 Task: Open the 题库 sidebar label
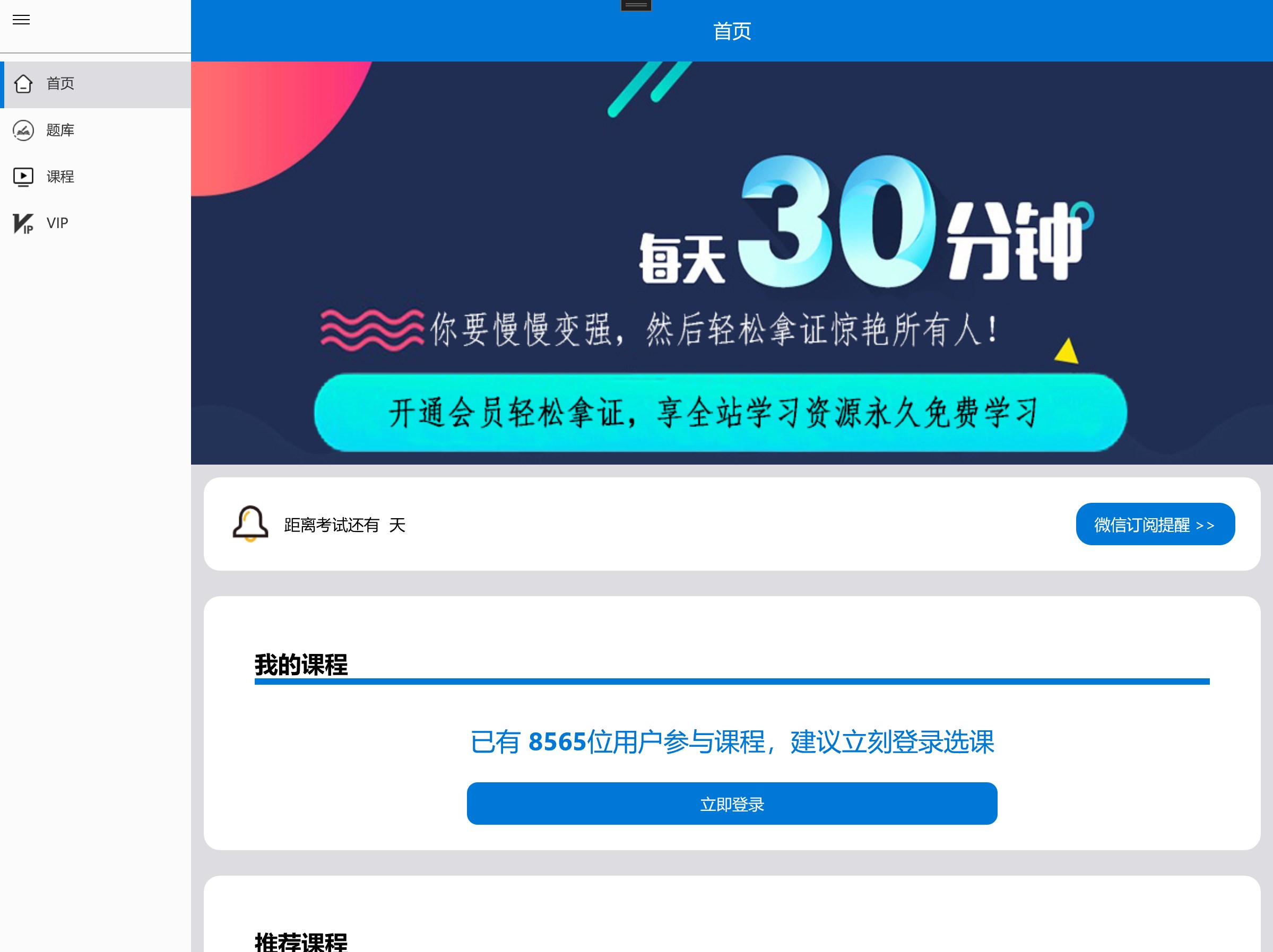[60, 130]
